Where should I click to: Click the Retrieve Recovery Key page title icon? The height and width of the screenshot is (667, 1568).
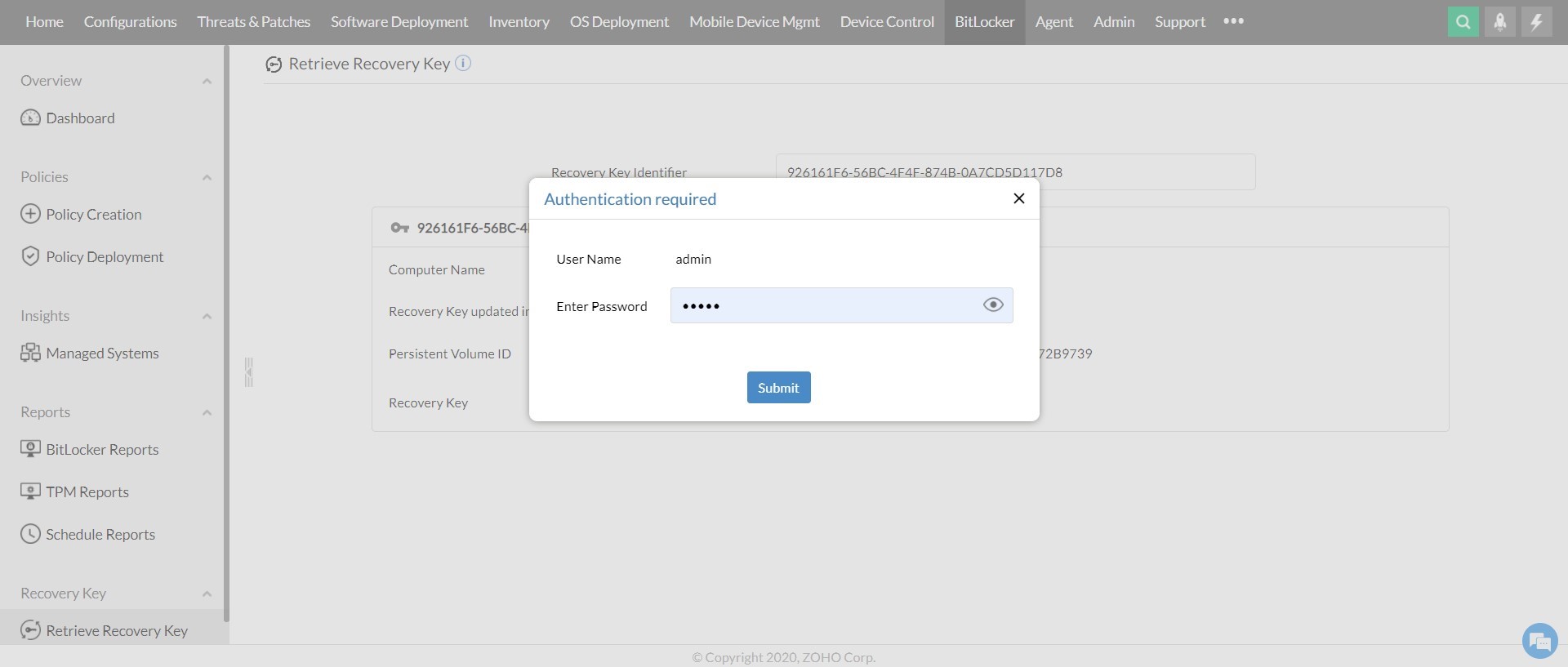point(274,64)
